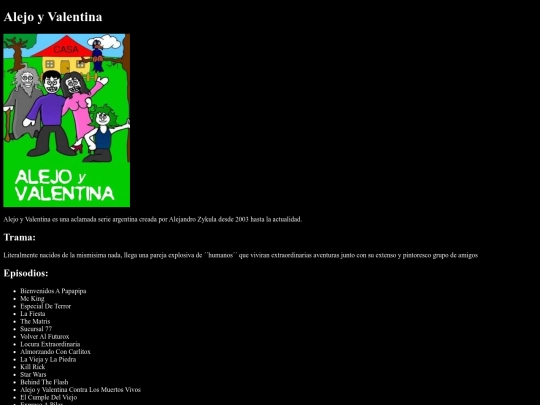Click episode Bienvenidos A Papapipa
Image resolution: width=540 pixels, height=405 pixels.
(x=53, y=291)
